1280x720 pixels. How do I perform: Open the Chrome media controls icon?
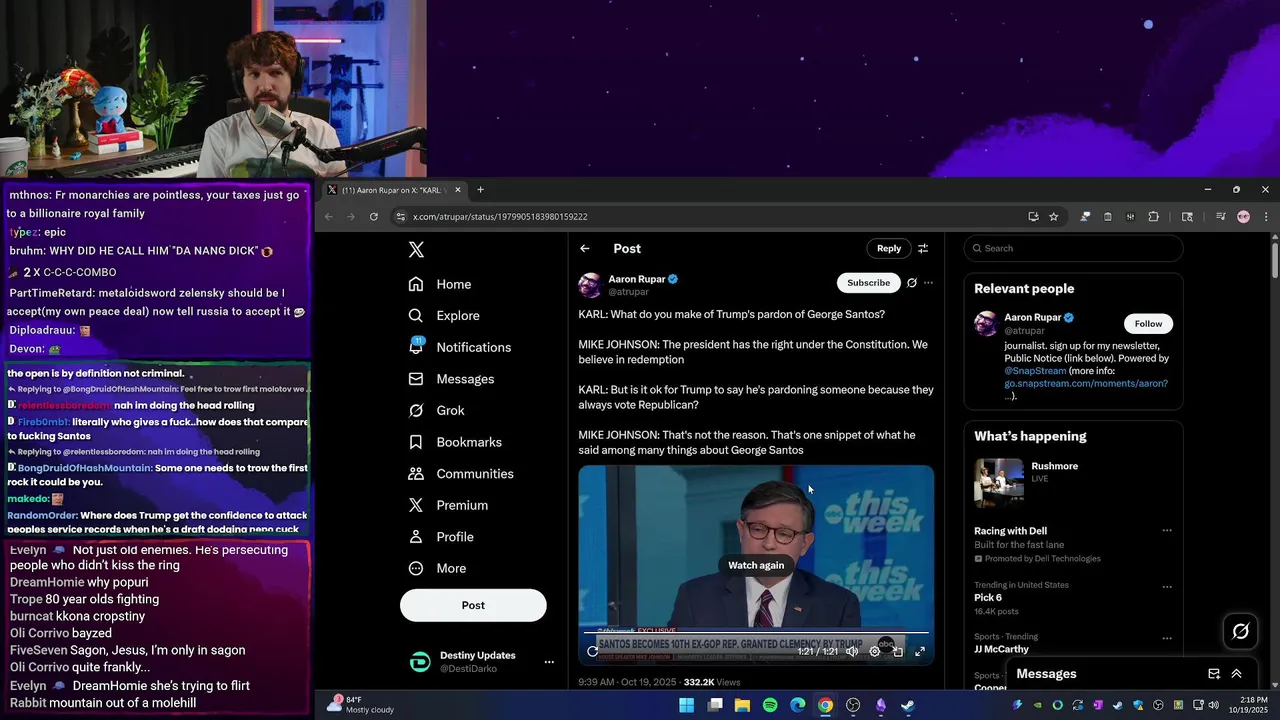[x=1220, y=217]
